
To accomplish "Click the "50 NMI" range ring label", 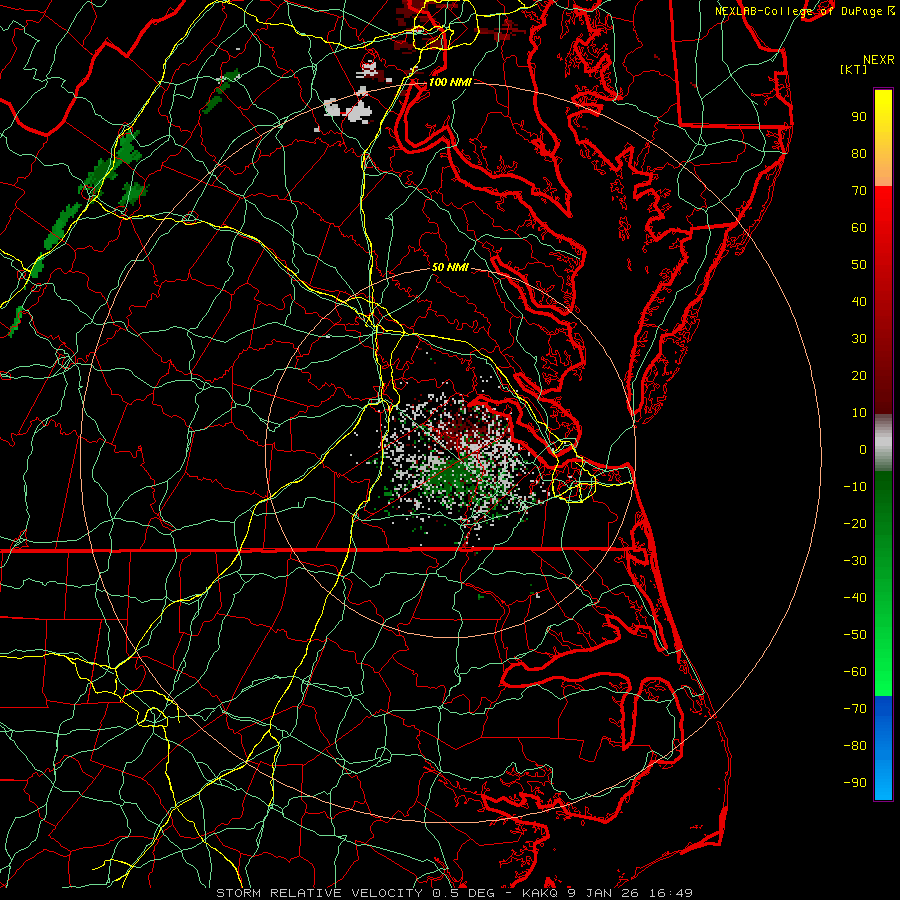I will coord(450,267).
